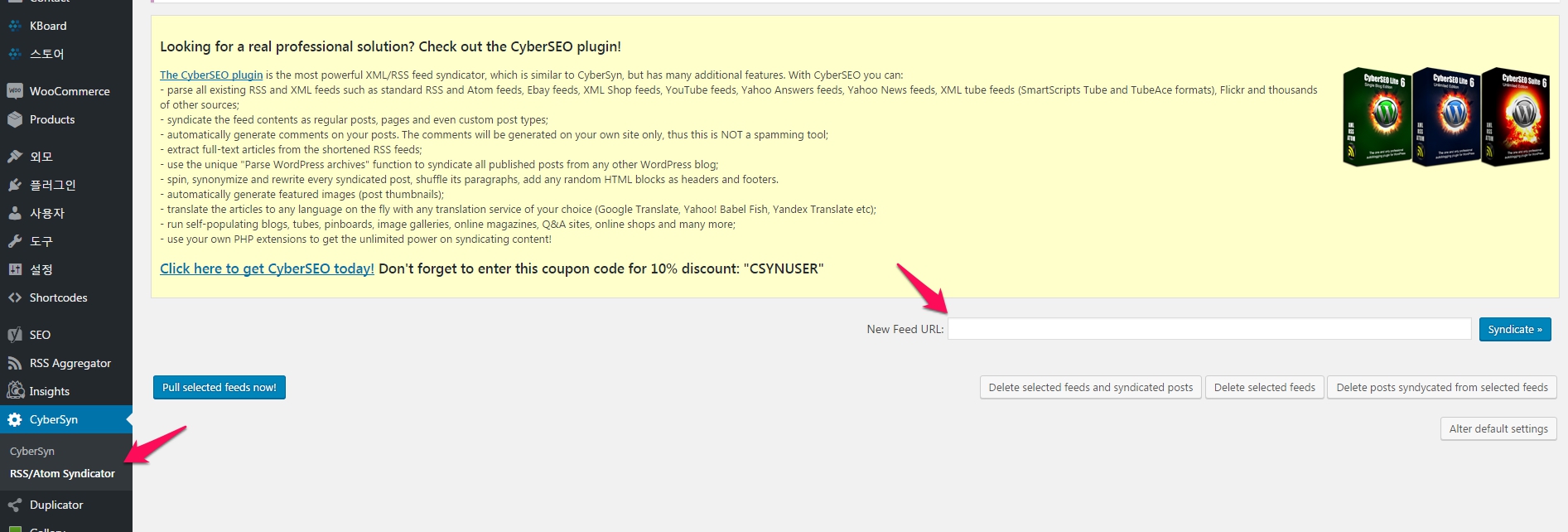Screen dimensions: 1568x532
Task: Click the KBoard sidebar icon
Action: pos(15,26)
